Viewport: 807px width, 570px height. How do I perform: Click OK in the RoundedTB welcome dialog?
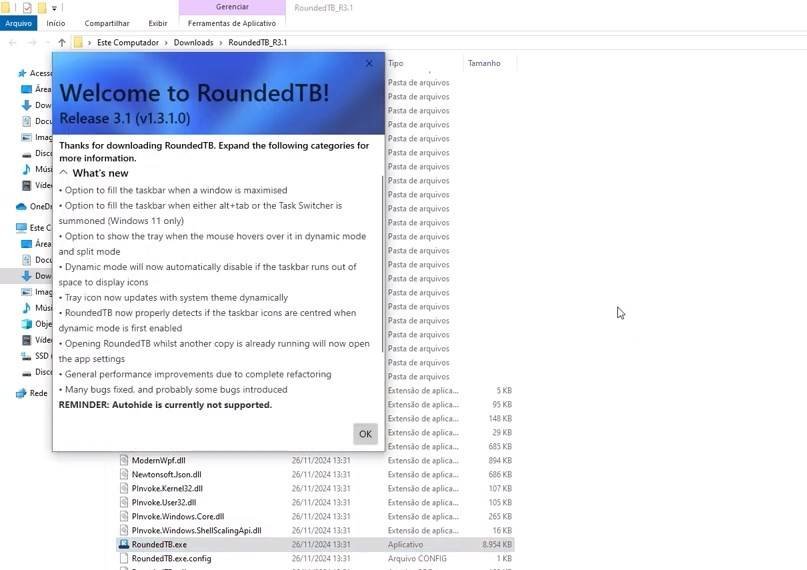(x=365, y=434)
